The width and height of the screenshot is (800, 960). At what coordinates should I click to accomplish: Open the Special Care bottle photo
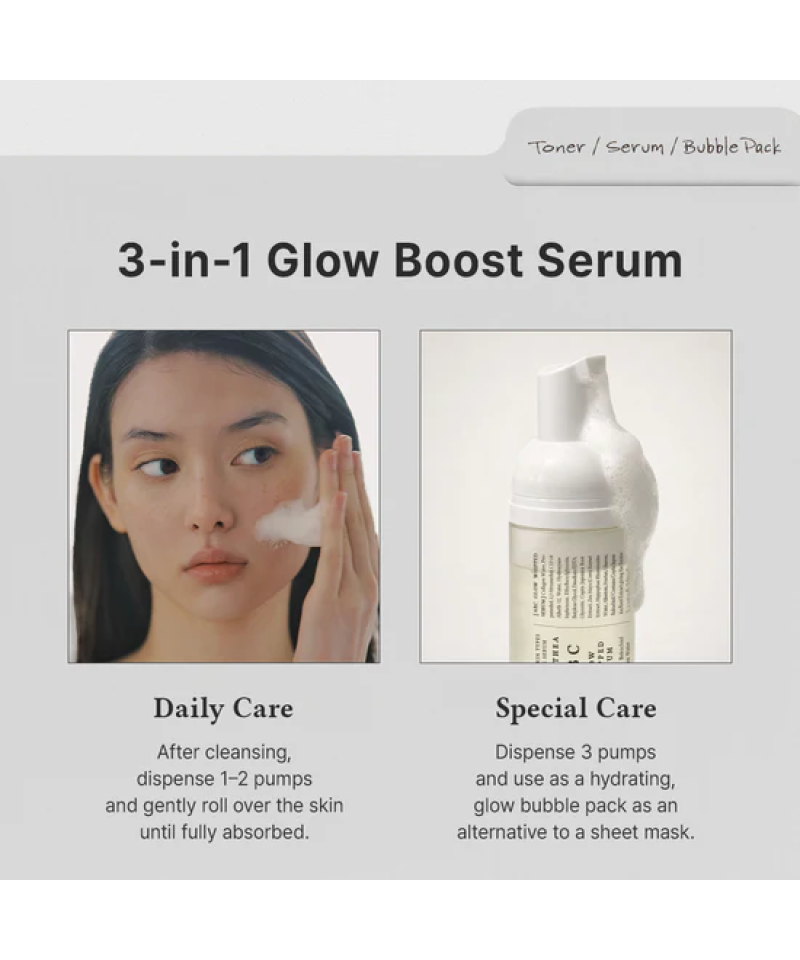[x=575, y=496]
